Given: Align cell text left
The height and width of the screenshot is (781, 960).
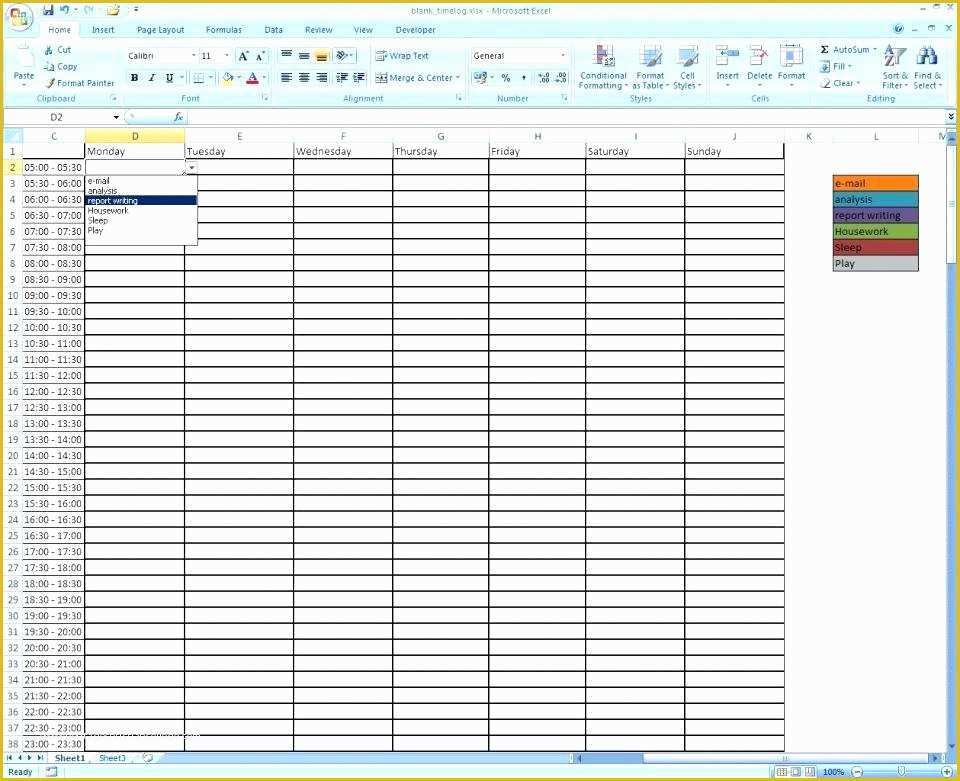Looking at the screenshot, I should pos(286,78).
